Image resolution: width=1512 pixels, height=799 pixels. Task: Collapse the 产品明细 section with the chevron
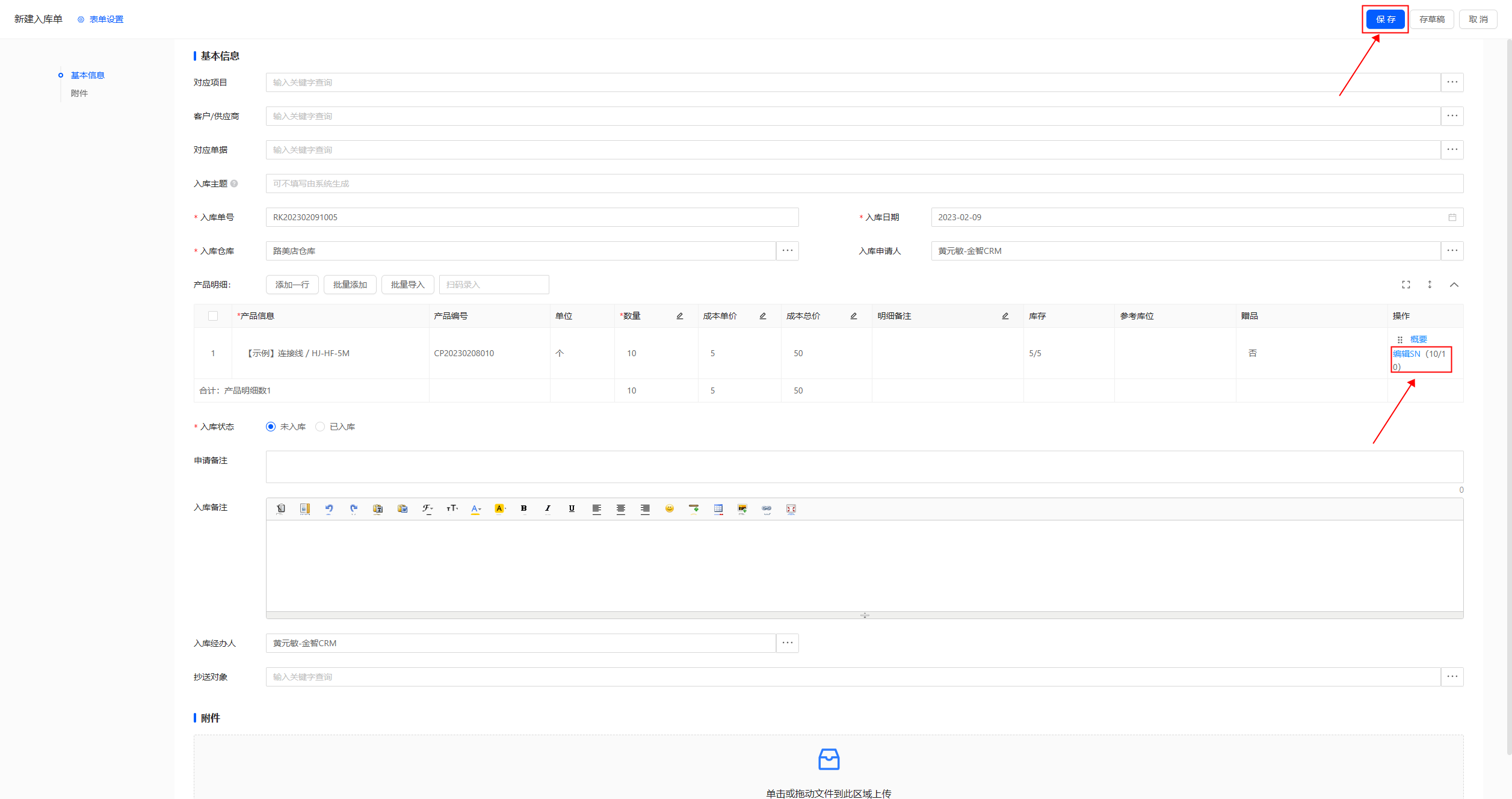coord(1454,285)
